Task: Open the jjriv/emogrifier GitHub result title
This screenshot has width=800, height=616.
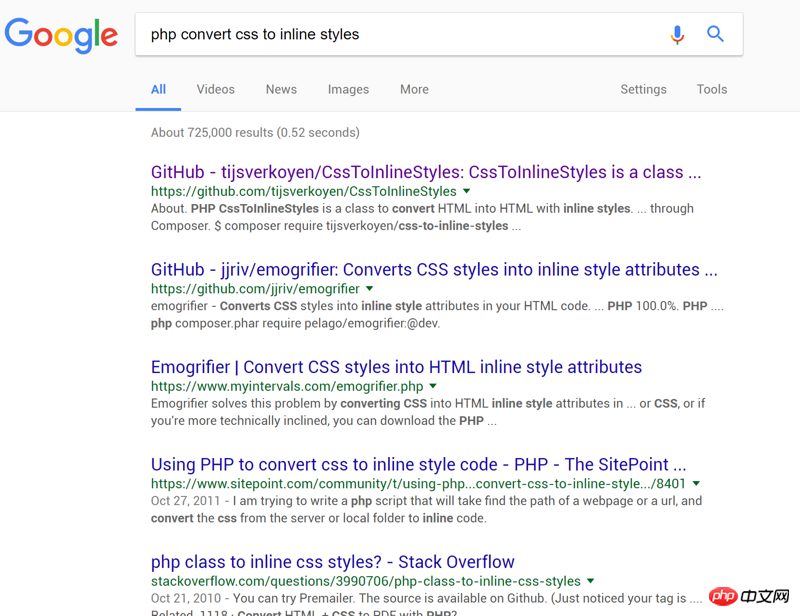Action: tap(434, 269)
